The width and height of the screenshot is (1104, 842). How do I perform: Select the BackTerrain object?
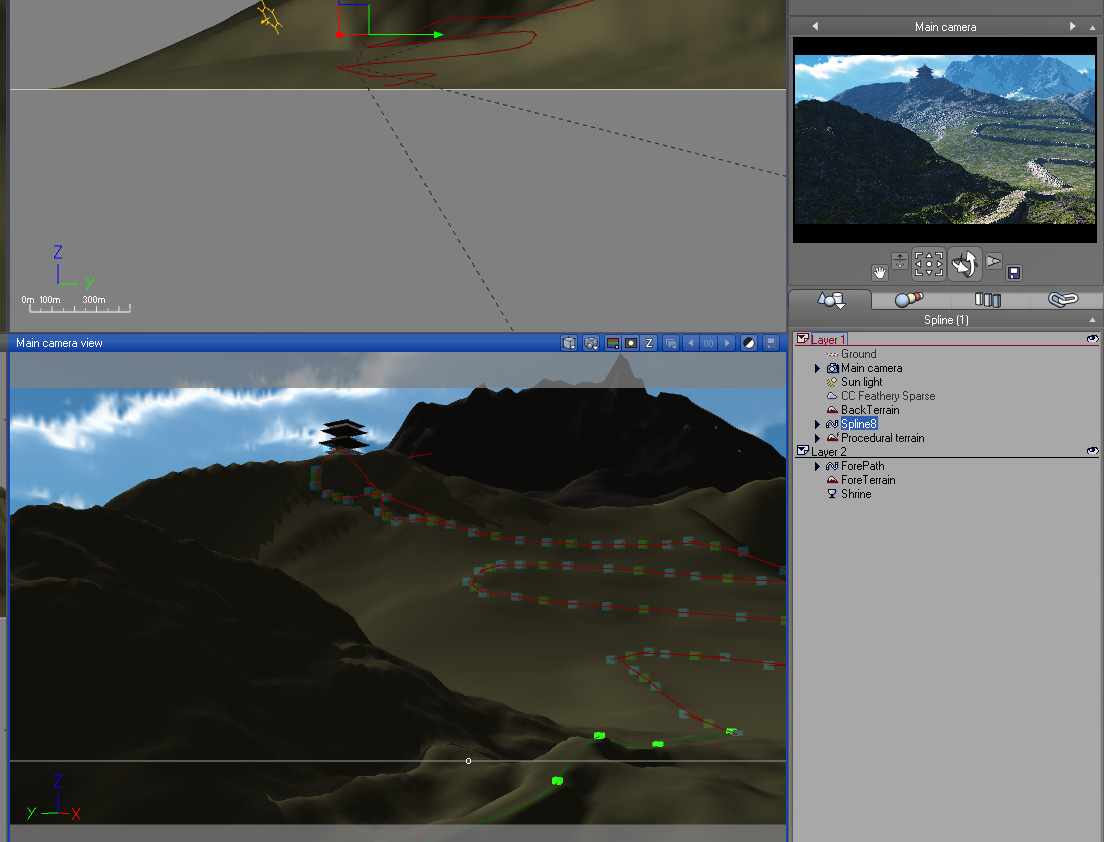870,410
